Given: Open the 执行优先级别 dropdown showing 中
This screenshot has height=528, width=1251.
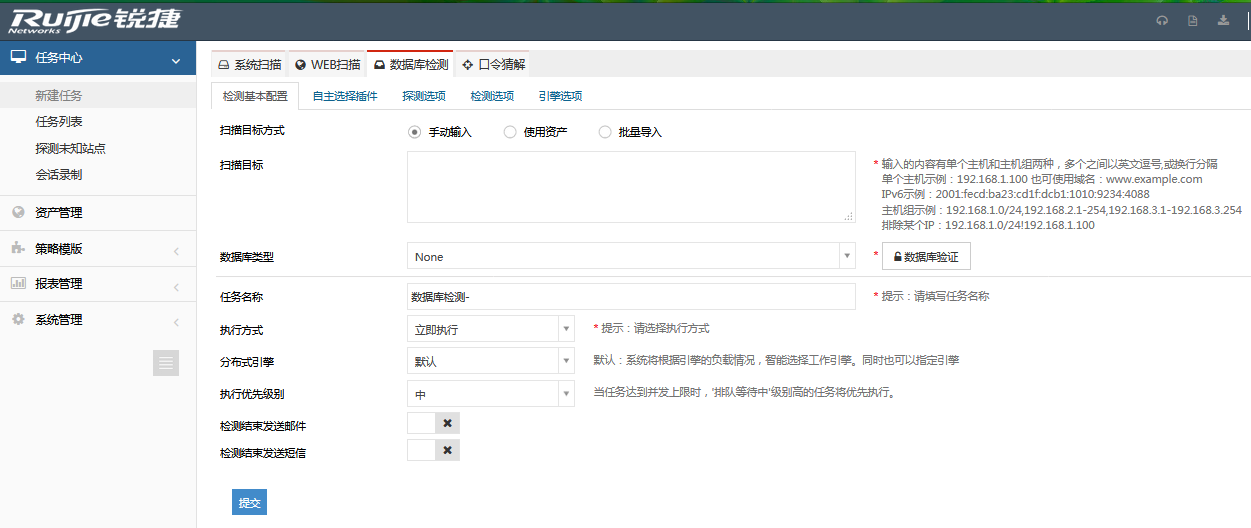Looking at the screenshot, I should pyautogui.click(x=491, y=394).
